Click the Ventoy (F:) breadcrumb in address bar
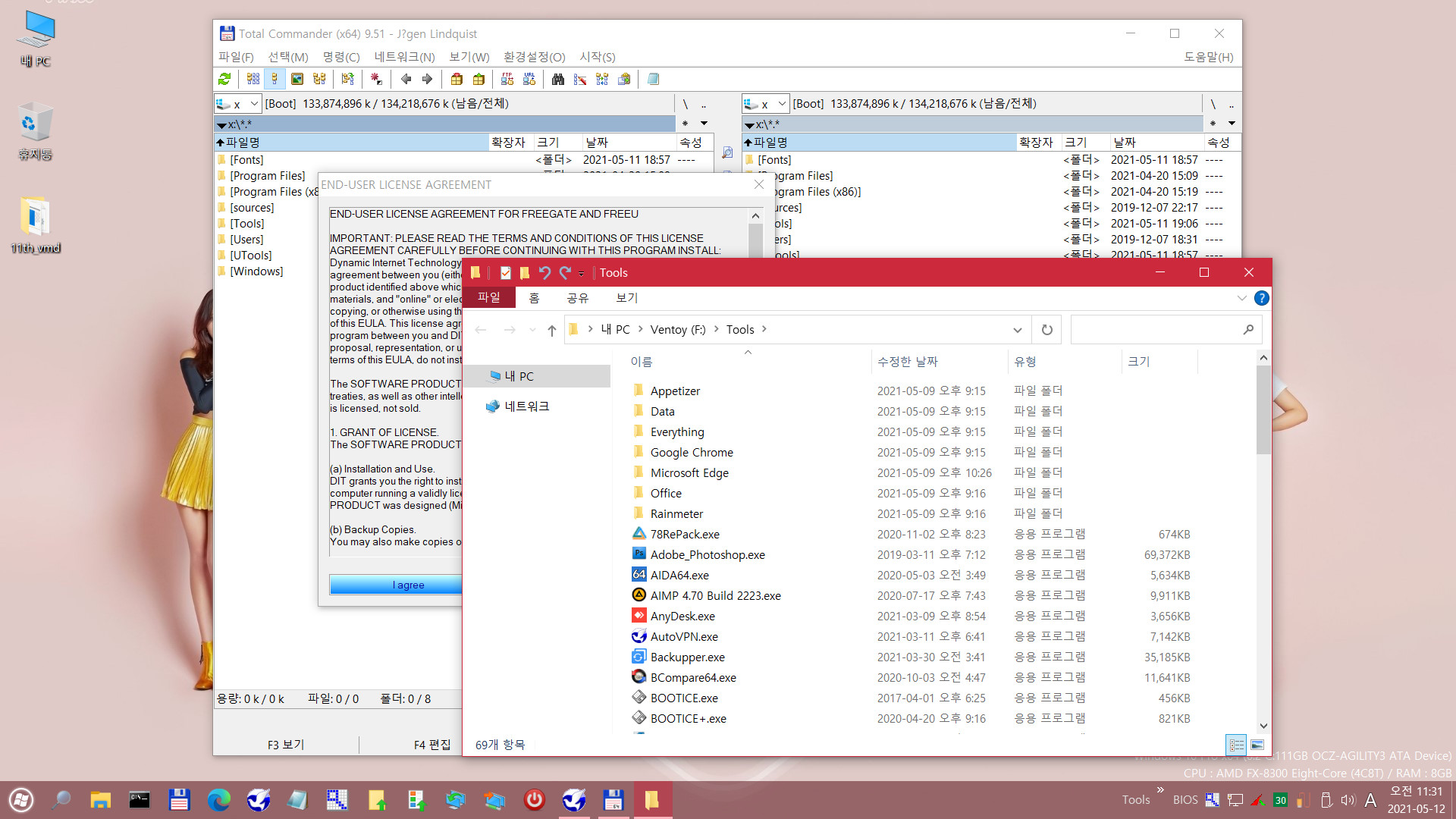The height and width of the screenshot is (819, 1456). 678,329
